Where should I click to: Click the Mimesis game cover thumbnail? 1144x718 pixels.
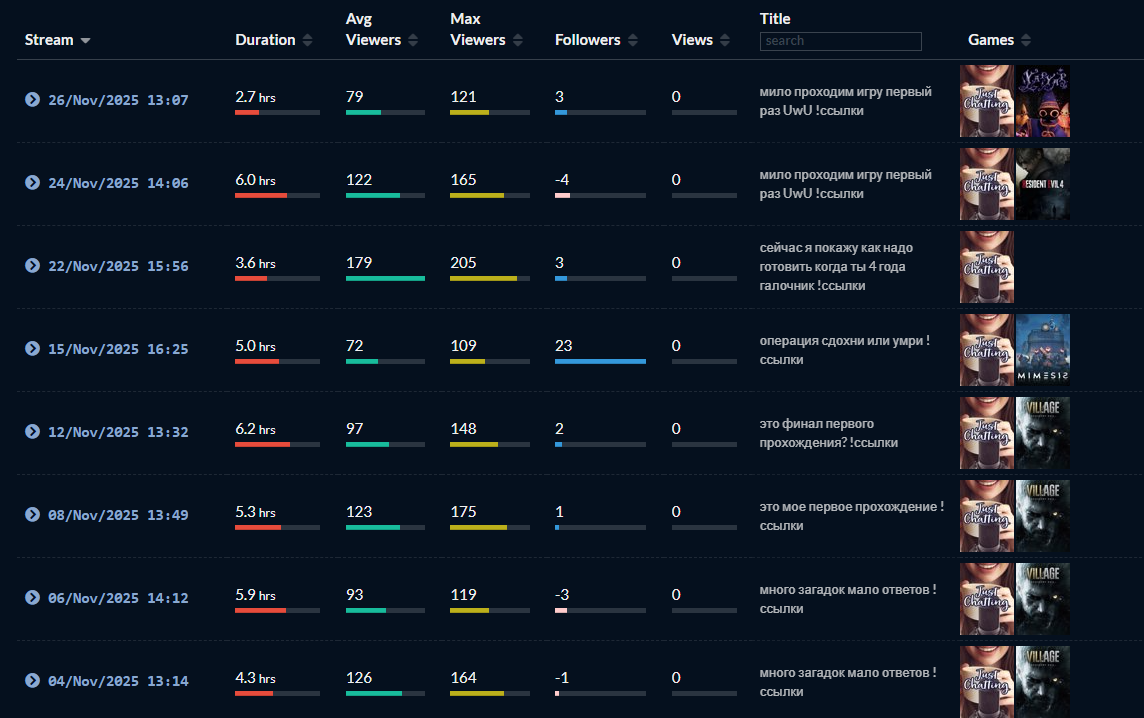[1042, 350]
